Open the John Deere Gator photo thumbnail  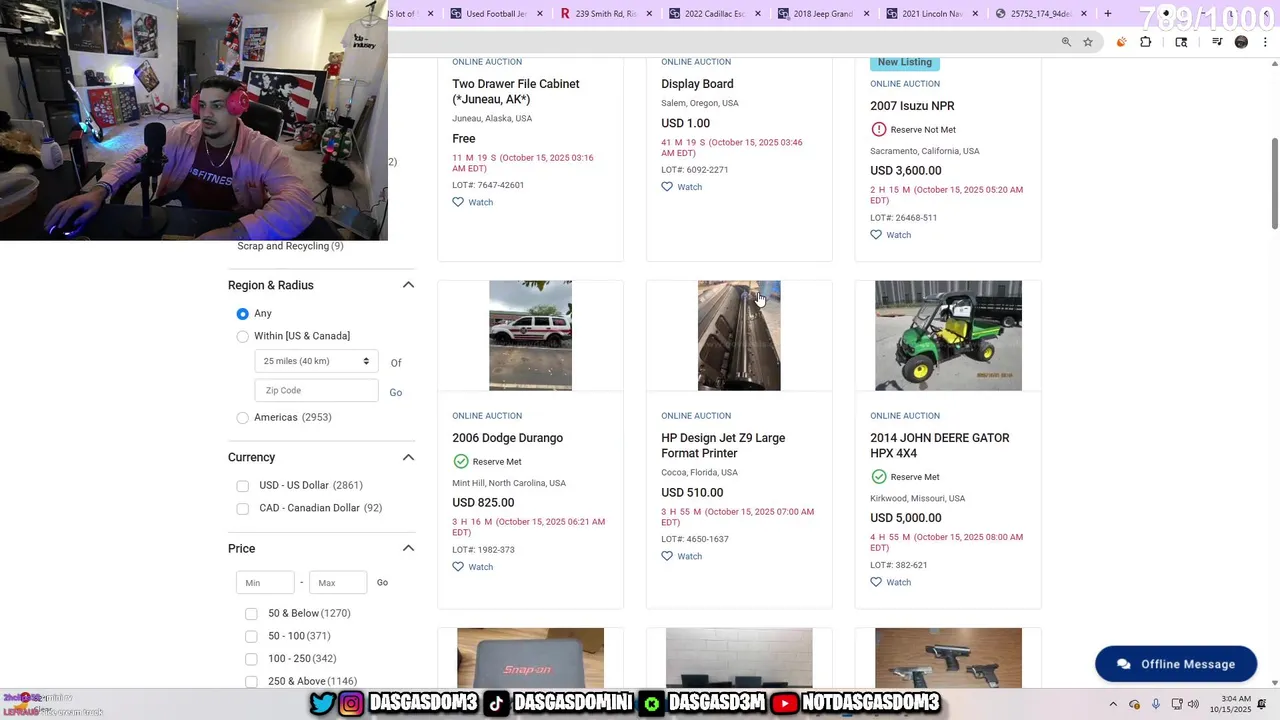(948, 335)
